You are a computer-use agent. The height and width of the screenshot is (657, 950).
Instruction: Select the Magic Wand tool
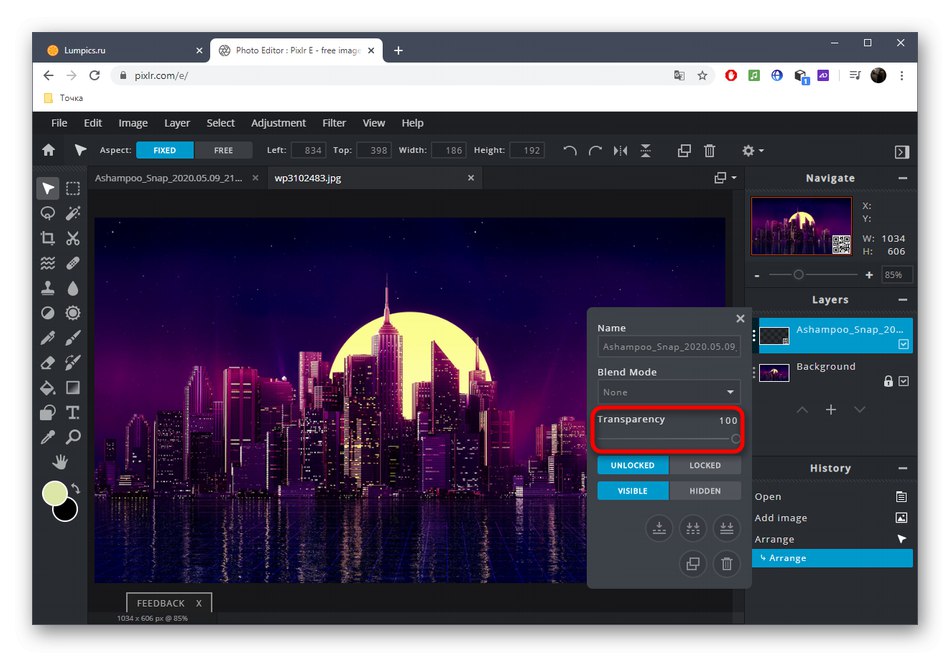tap(73, 213)
